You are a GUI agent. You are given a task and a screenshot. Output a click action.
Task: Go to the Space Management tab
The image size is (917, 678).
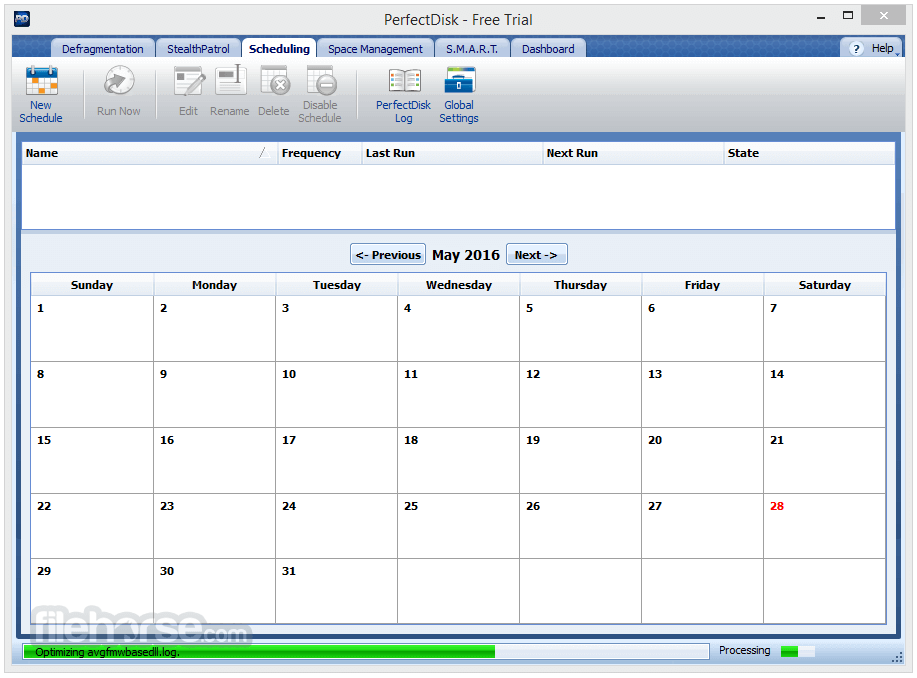(375, 49)
